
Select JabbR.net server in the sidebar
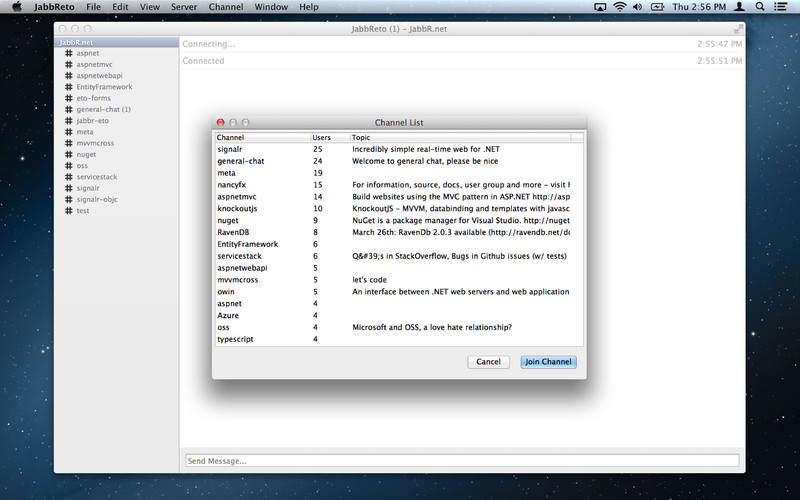point(116,42)
